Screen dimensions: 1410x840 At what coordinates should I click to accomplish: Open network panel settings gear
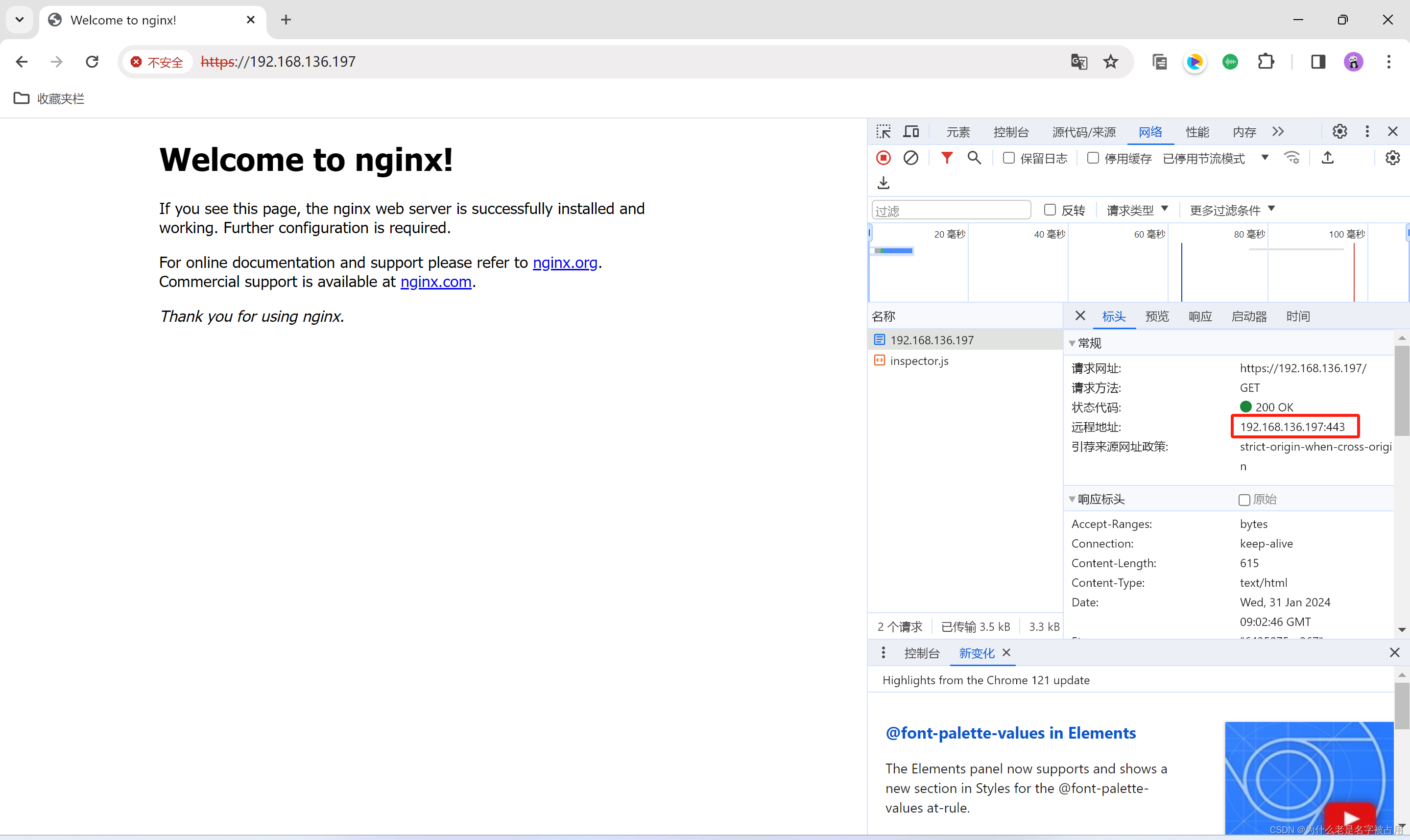[1392, 158]
